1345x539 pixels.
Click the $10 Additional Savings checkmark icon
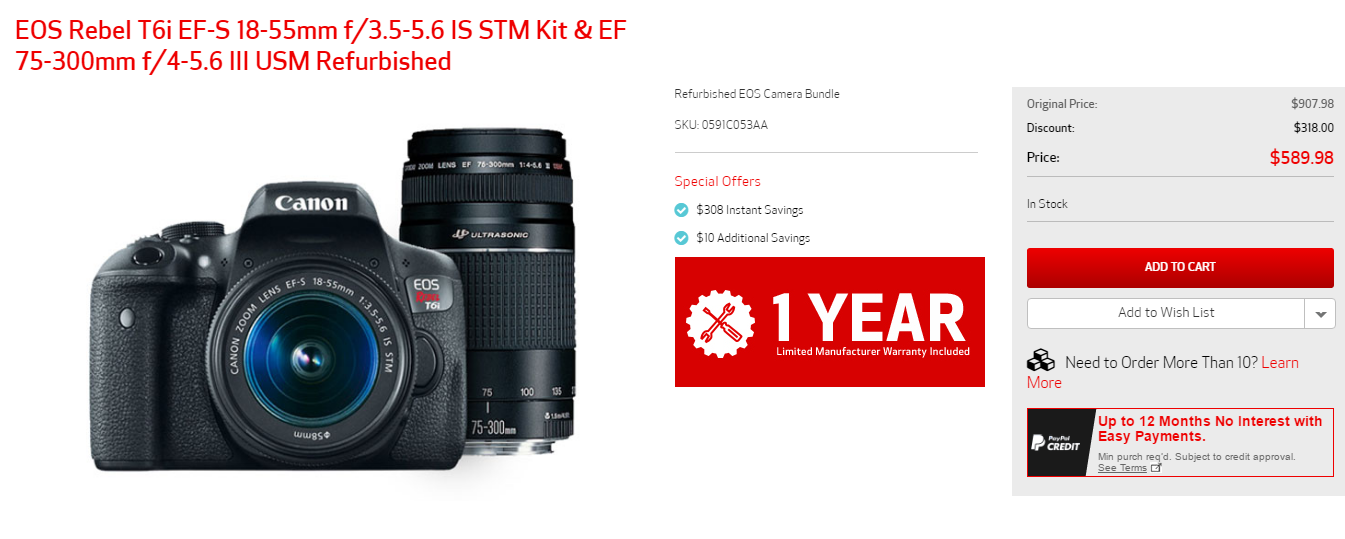click(681, 238)
